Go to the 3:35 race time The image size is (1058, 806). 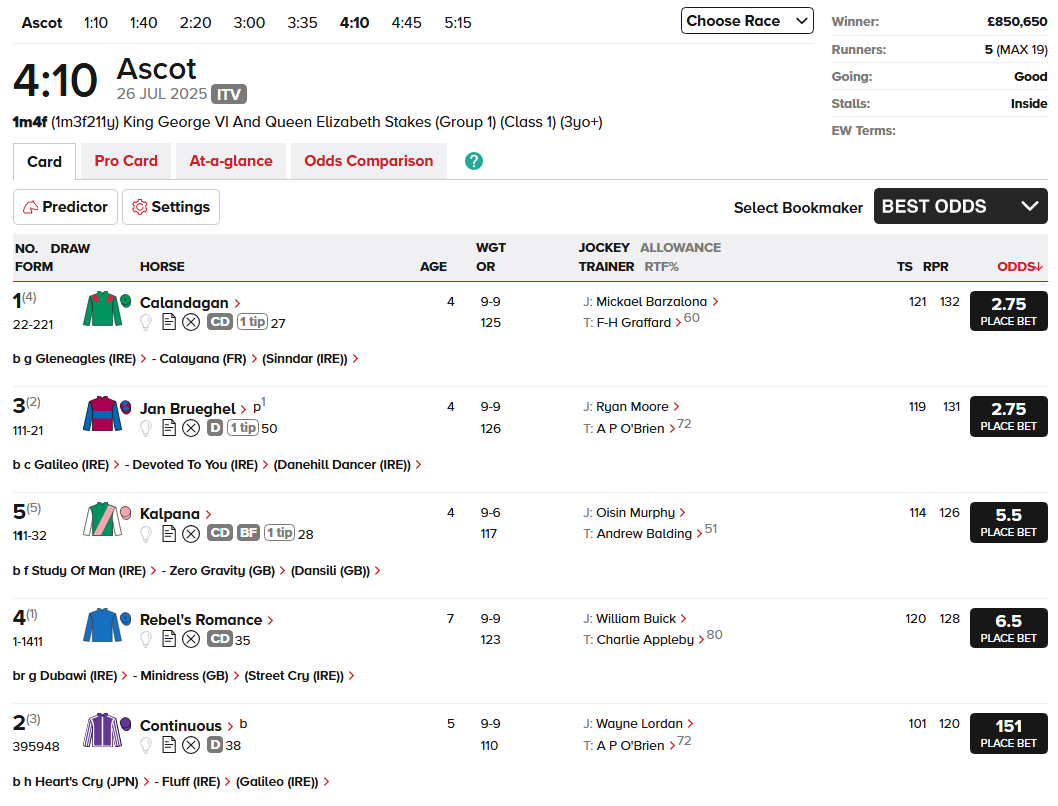[x=302, y=23]
